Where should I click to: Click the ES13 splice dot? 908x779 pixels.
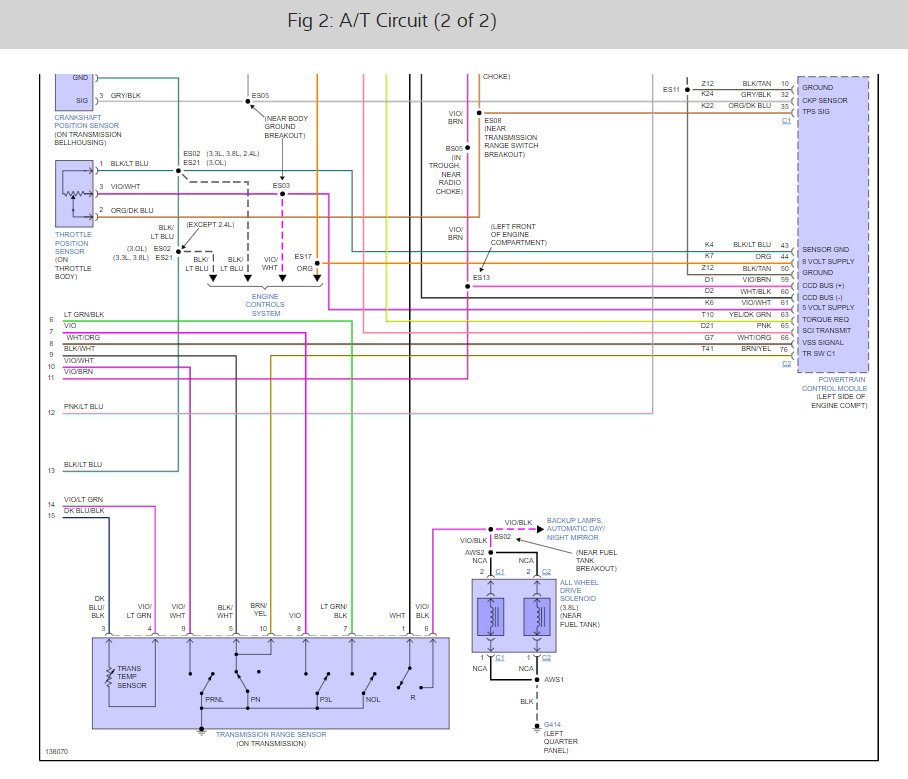(467, 287)
